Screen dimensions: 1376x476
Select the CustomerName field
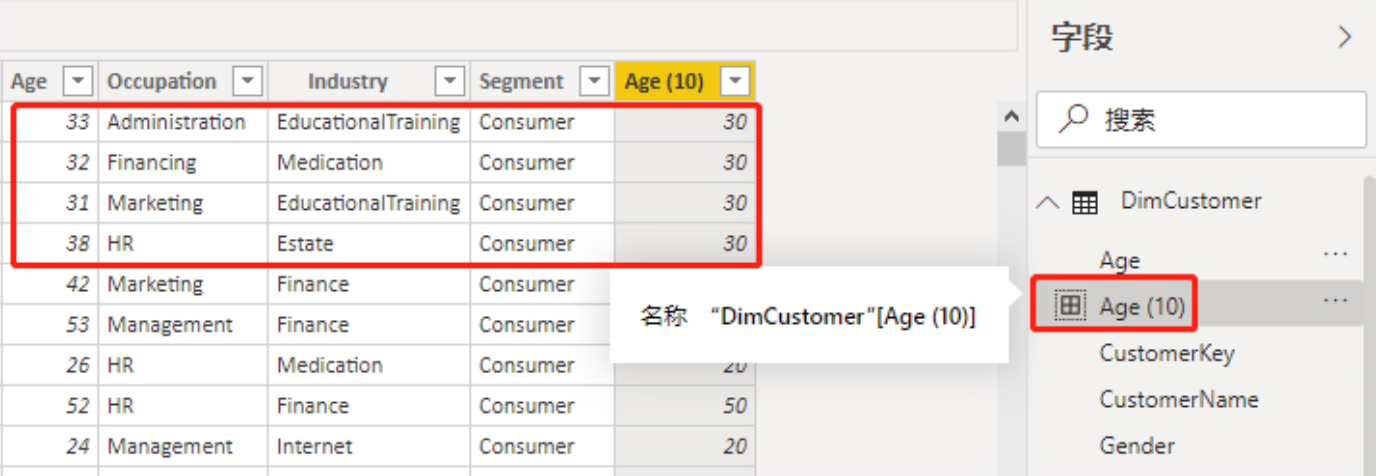click(1178, 399)
